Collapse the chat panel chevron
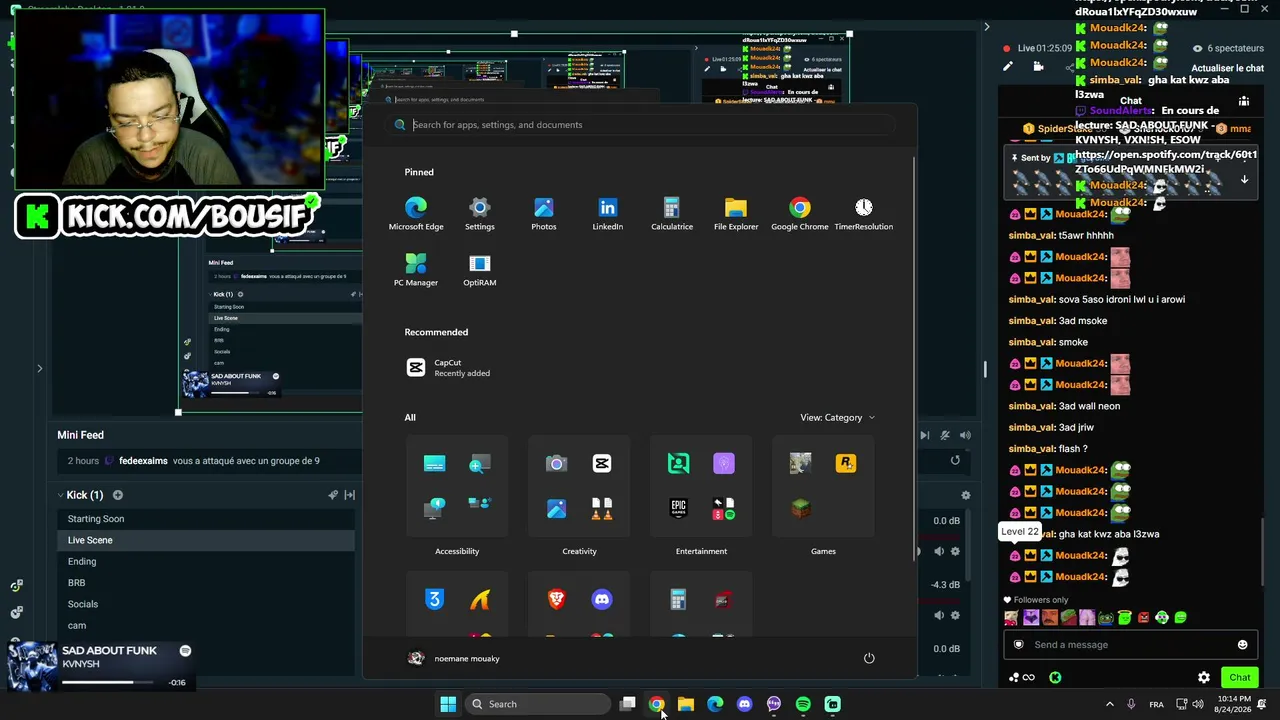Image resolution: width=1280 pixels, height=720 pixels. click(986, 27)
